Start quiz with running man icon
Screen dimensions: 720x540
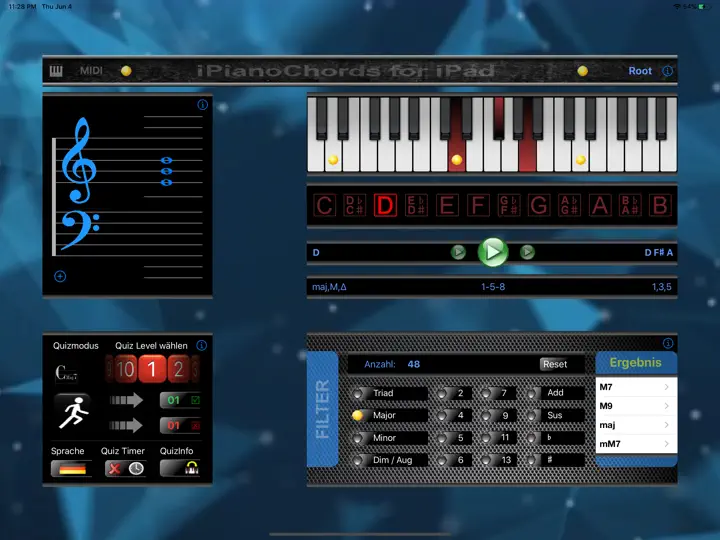(73, 412)
